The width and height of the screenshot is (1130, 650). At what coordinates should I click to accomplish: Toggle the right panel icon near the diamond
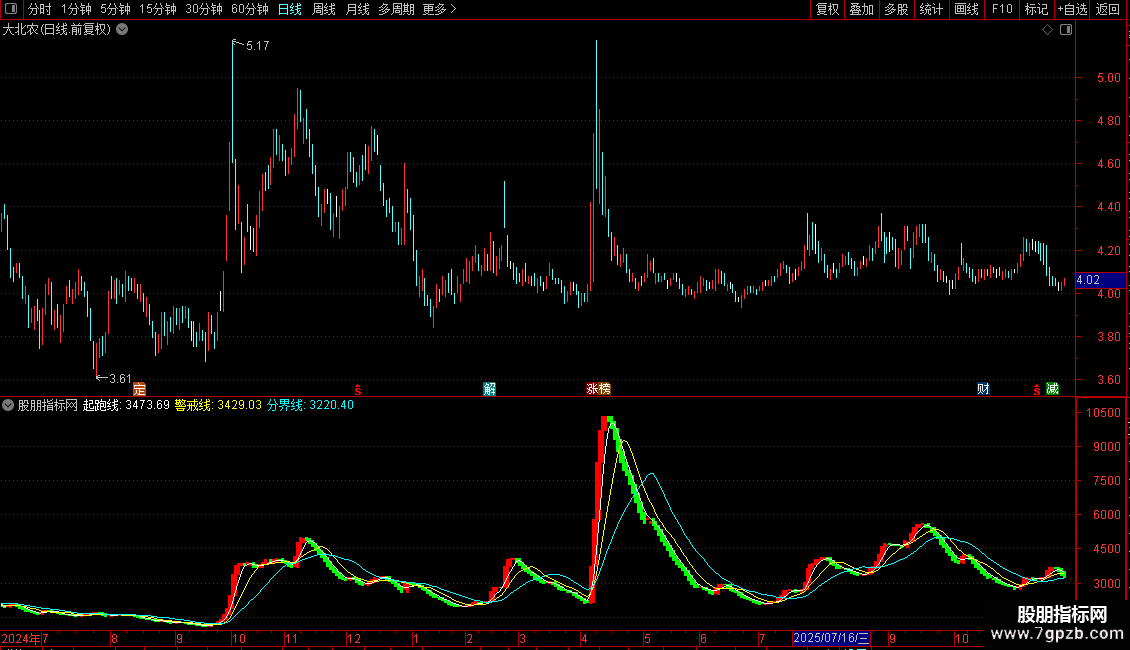pos(1066,30)
